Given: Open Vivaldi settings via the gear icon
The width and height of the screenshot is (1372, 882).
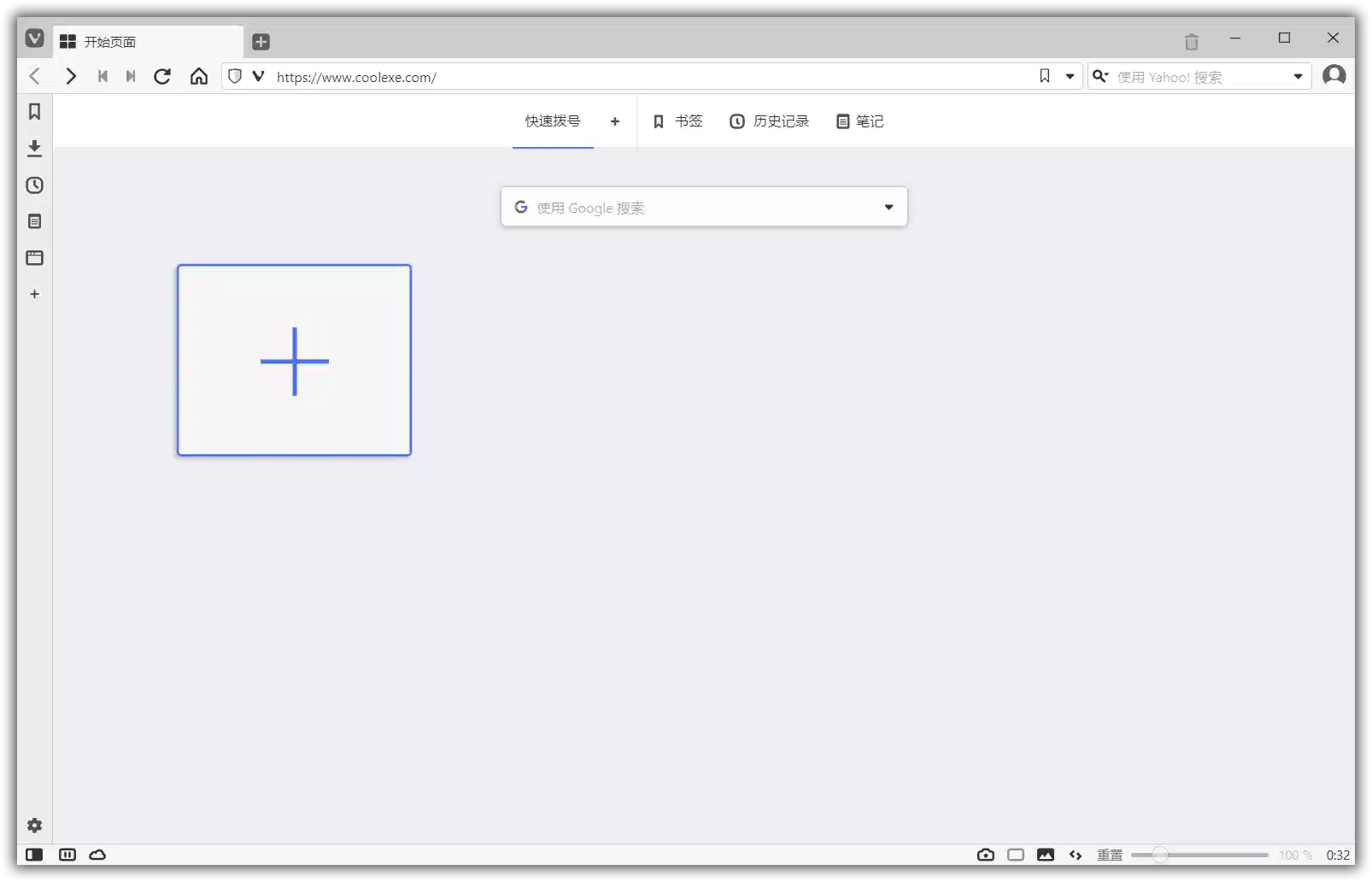Looking at the screenshot, I should pos(34,826).
